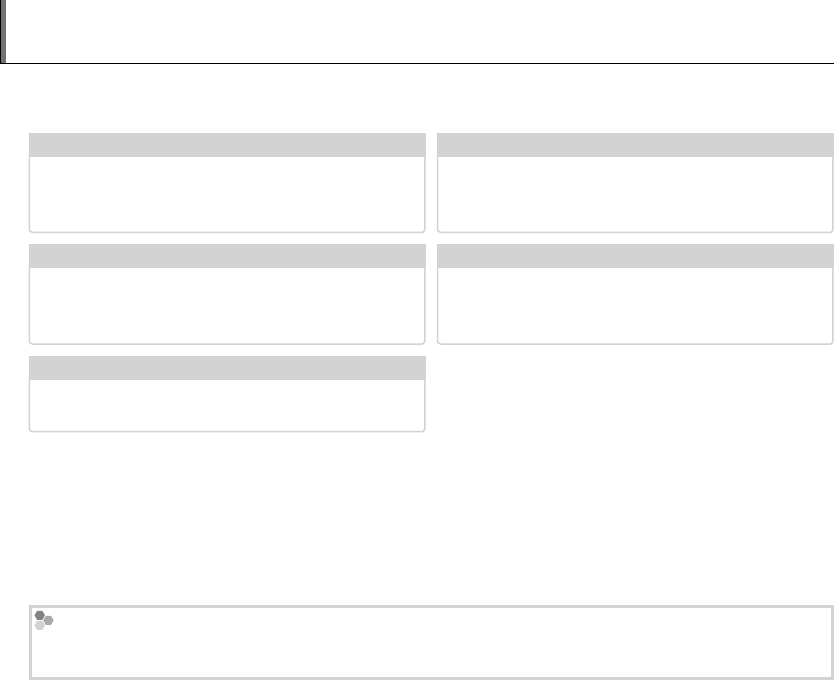Click the hexagon cluster icon in the note box
Image resolution: width=834 pixels, height=680 pixels.
43,620
